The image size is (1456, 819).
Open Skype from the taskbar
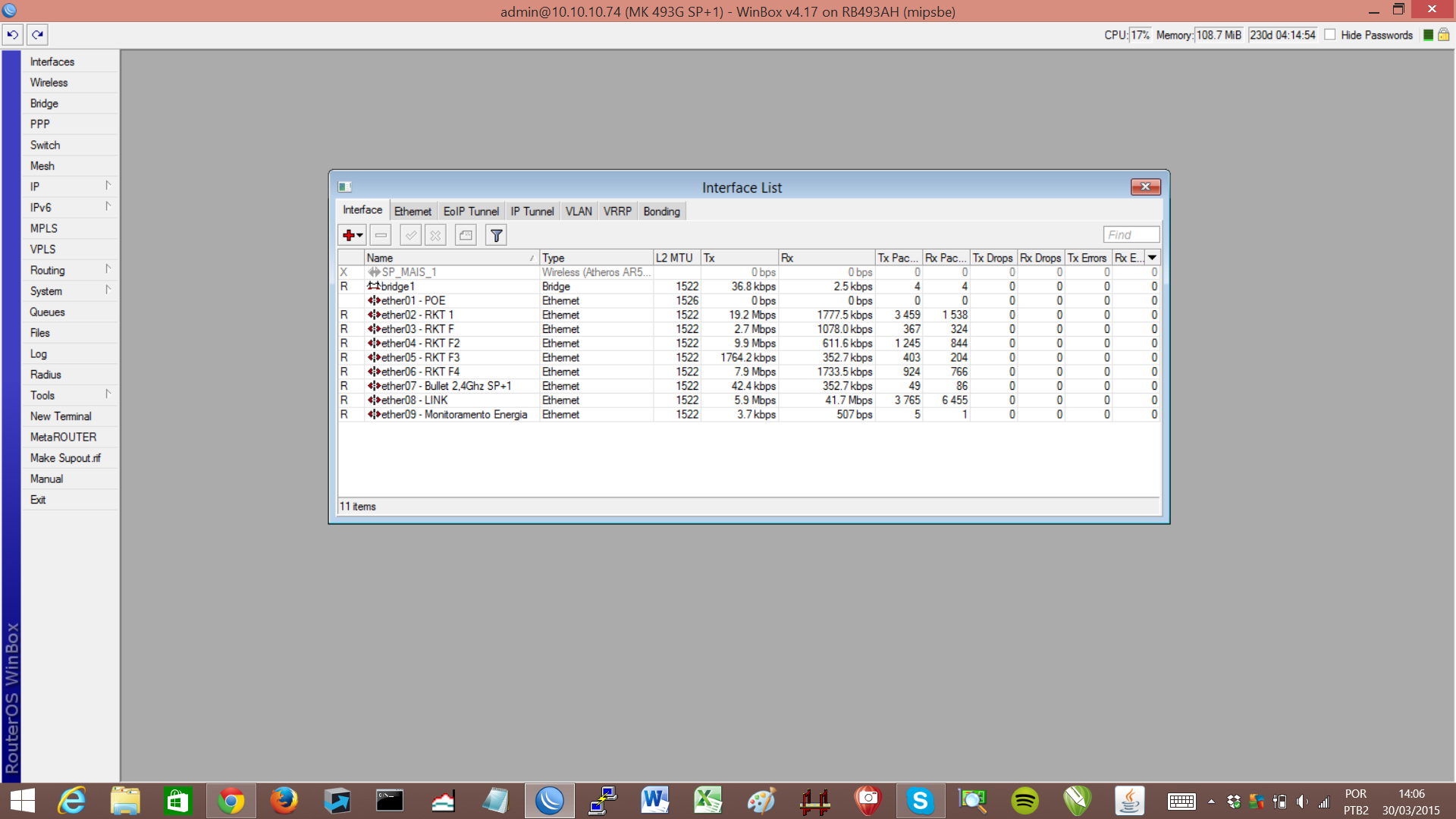(920, 801)
